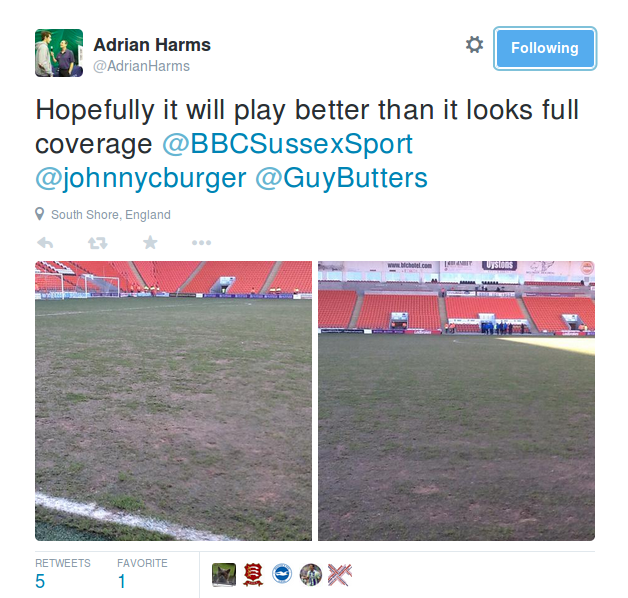Toggle the Following button
628x598 pixels.
point(545,48)
